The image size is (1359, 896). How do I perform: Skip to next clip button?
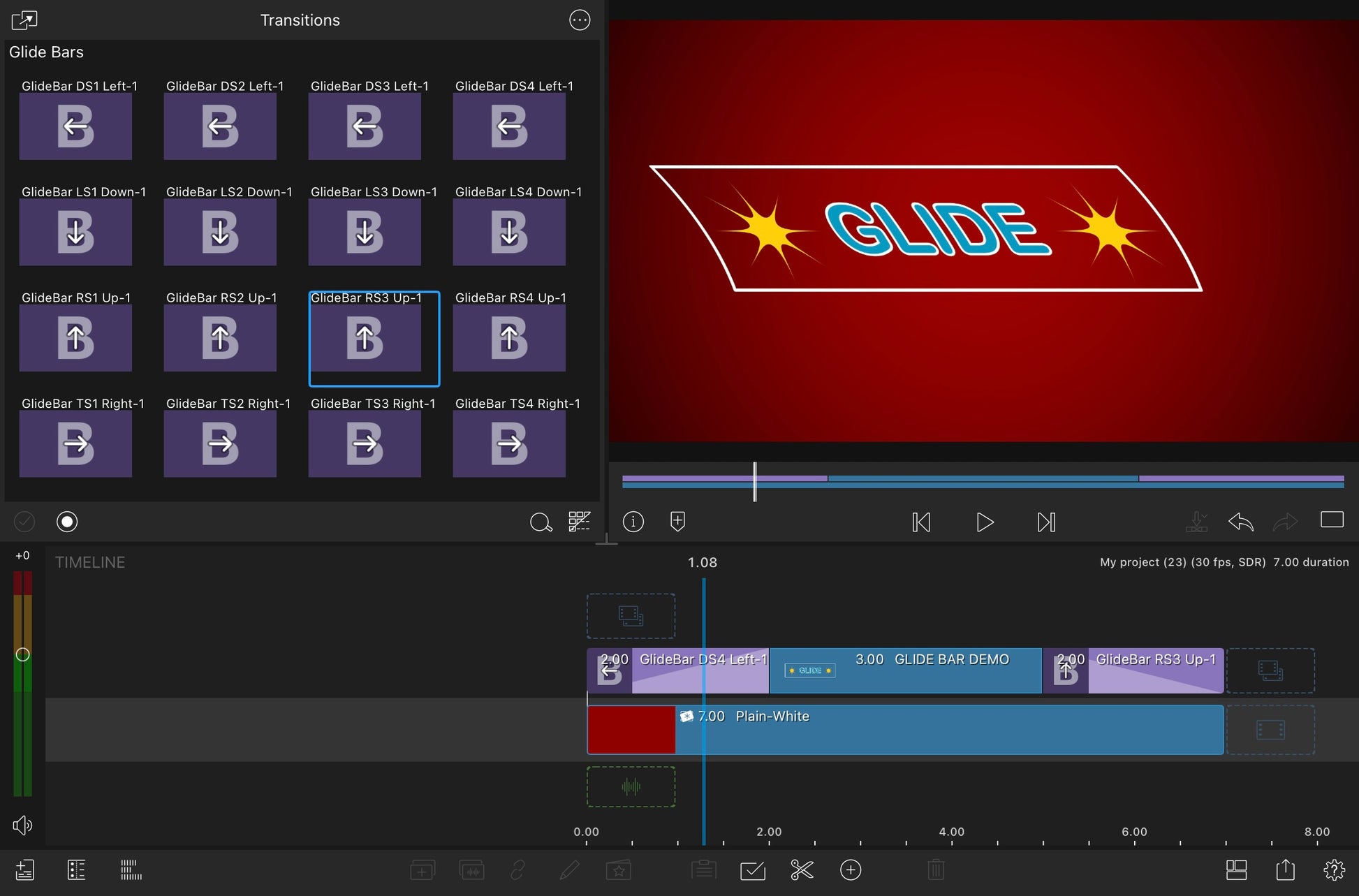[1046, 522]
